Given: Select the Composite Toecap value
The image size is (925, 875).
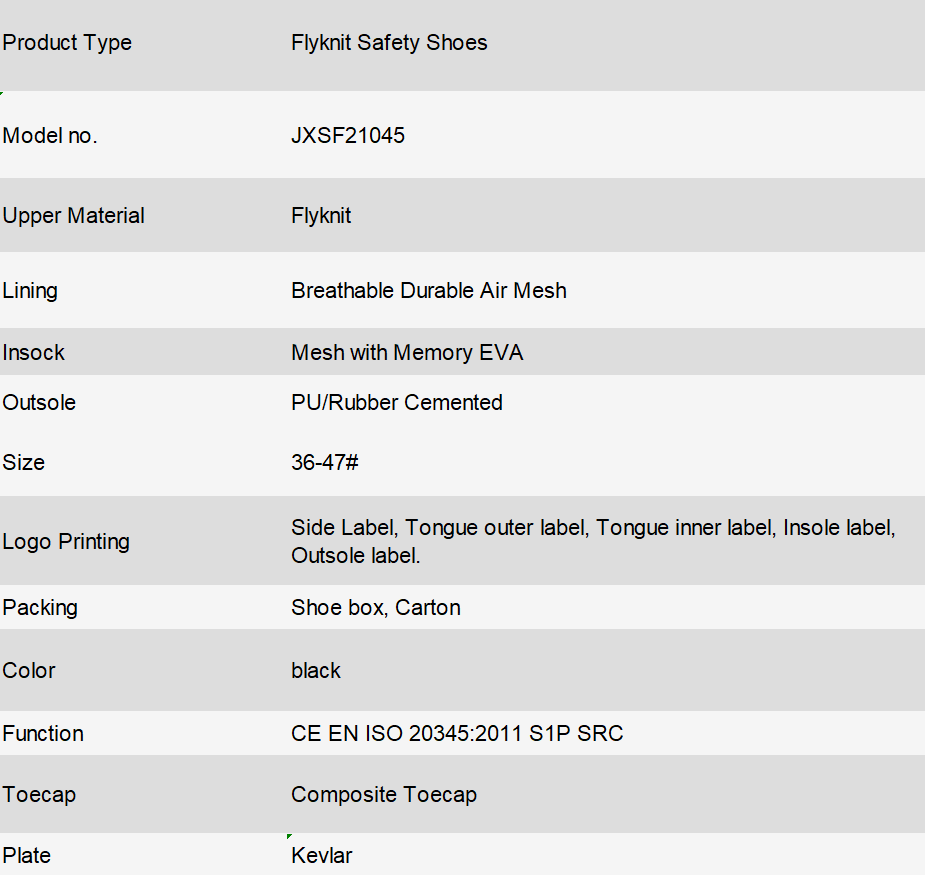Looking at the screenshot, I should coord(384,795).
